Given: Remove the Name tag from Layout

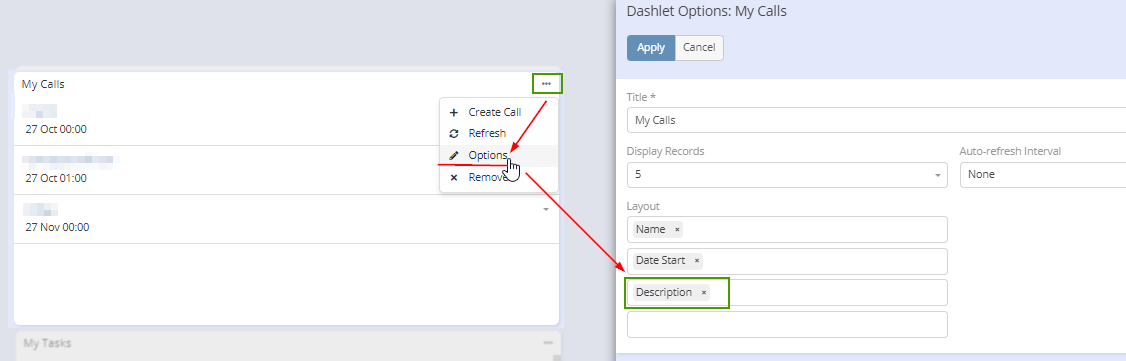Looking at the screenshot, I should pos(676,230).
